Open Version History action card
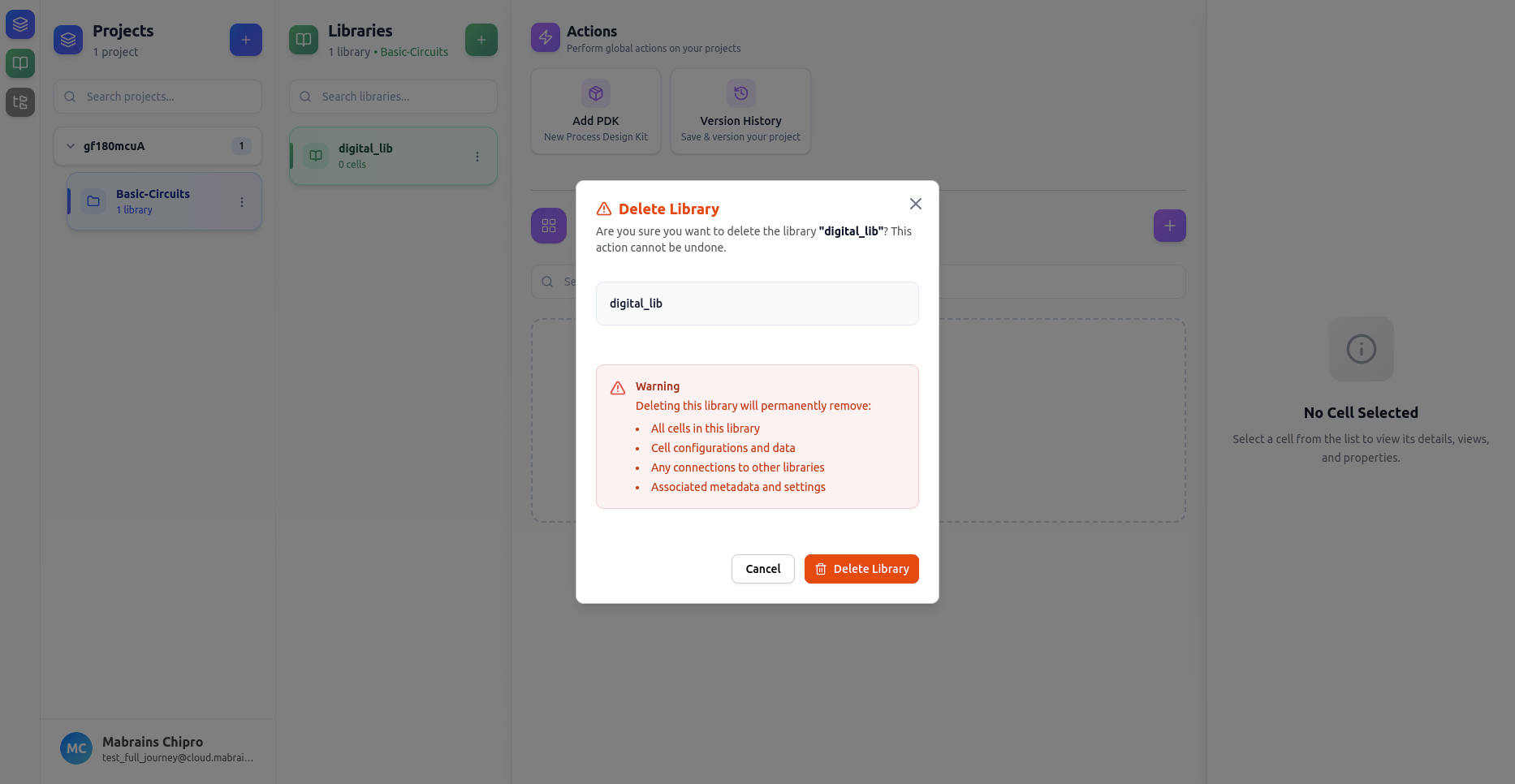 740,112
